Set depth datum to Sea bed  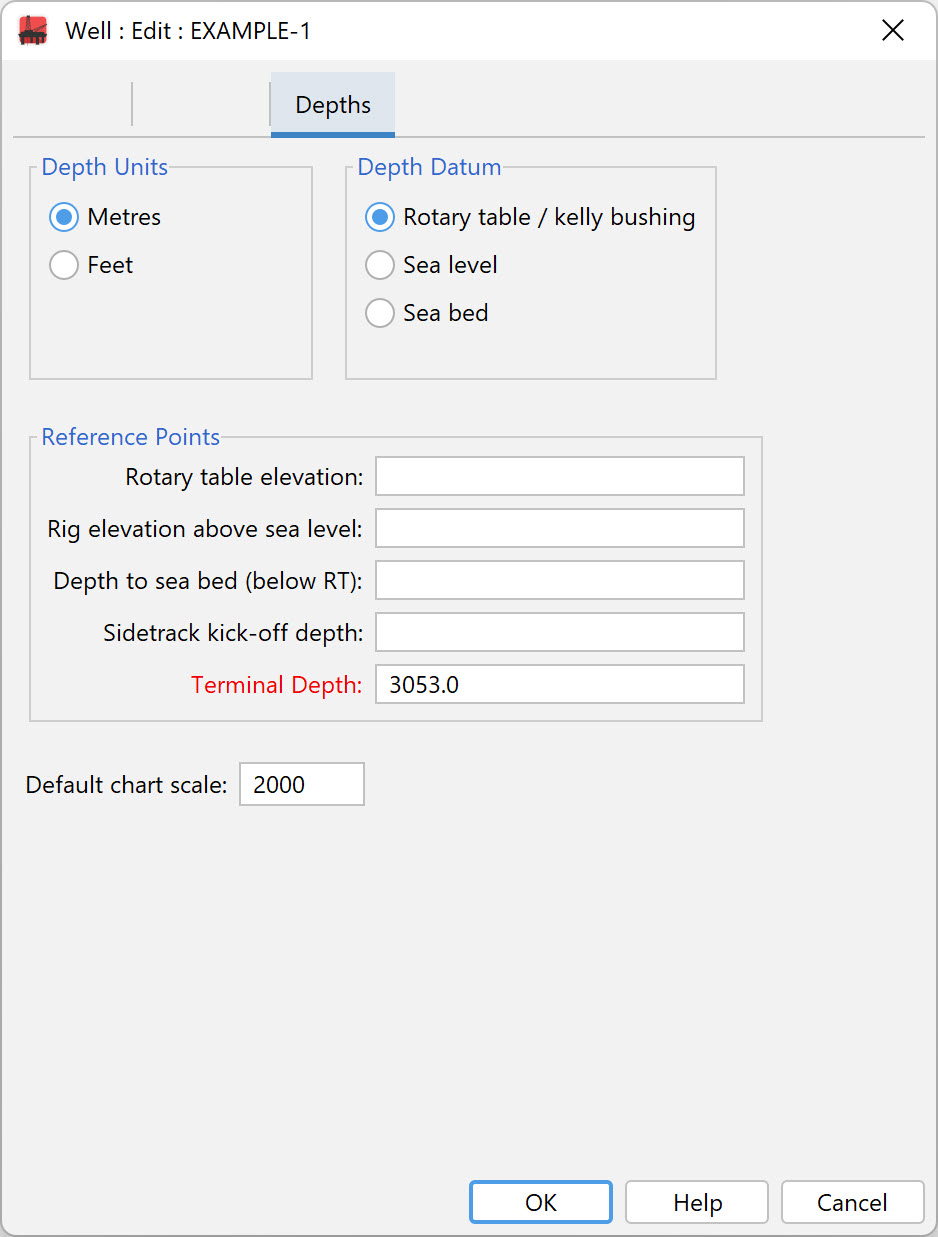(427, 313)
